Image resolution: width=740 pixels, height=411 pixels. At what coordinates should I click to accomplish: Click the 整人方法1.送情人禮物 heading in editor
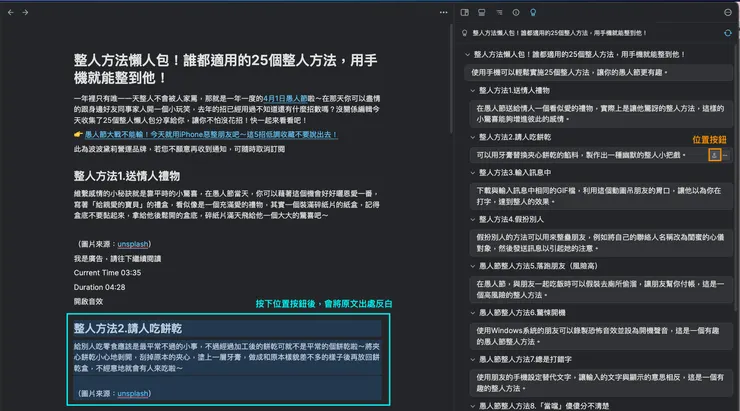tap(126, 176)
